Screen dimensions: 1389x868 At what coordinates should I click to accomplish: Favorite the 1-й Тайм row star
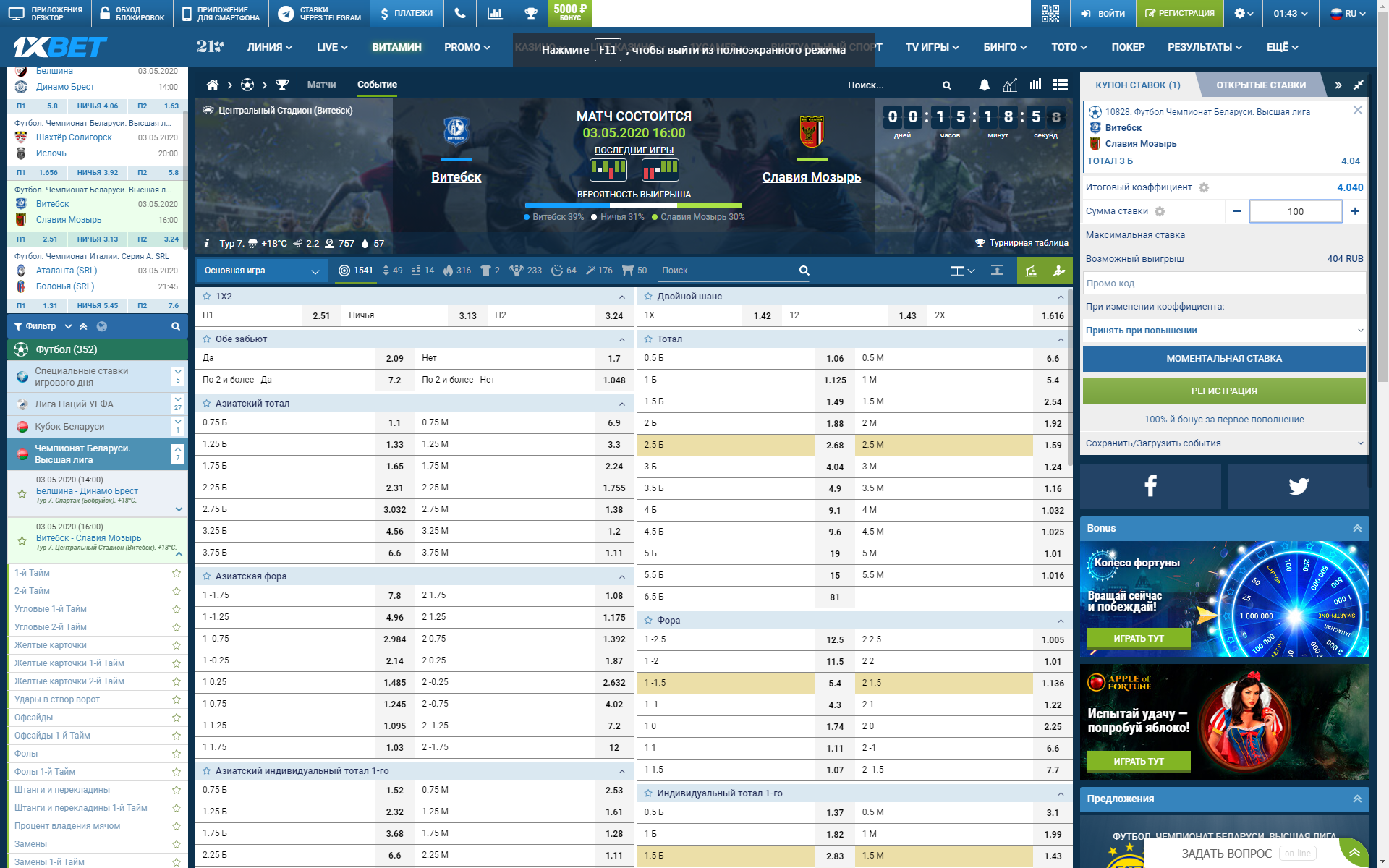(176, 573)
